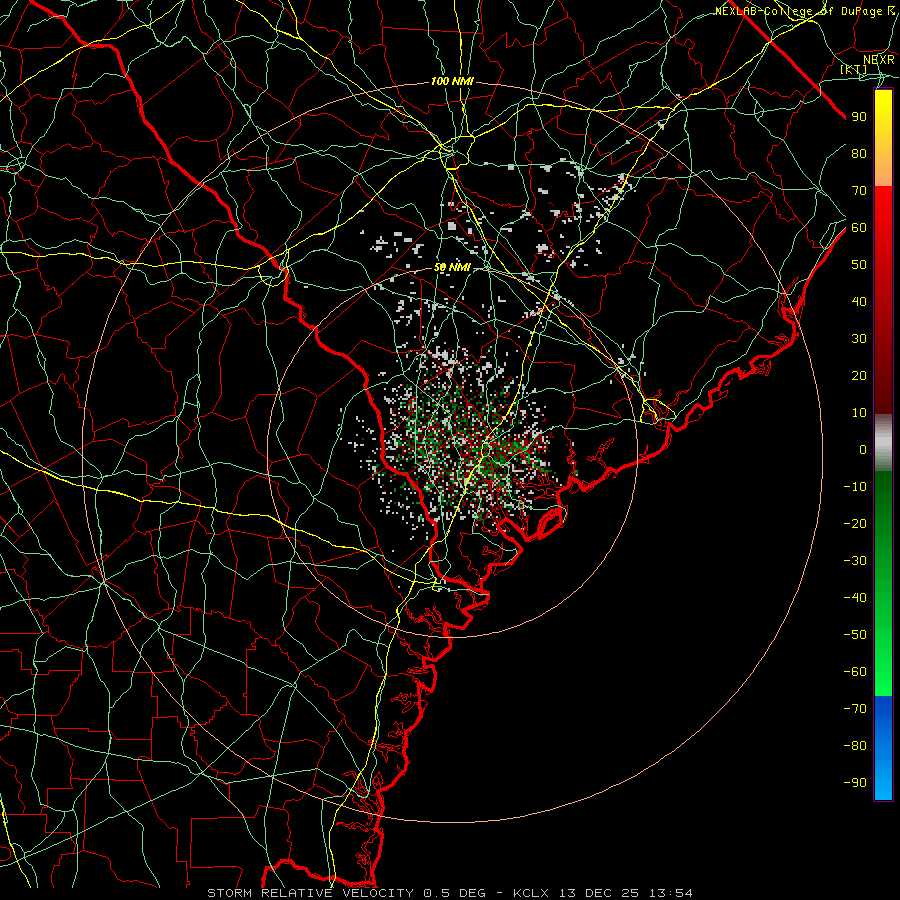Click the 70 value on velocity scale

[x=859, y=191]
